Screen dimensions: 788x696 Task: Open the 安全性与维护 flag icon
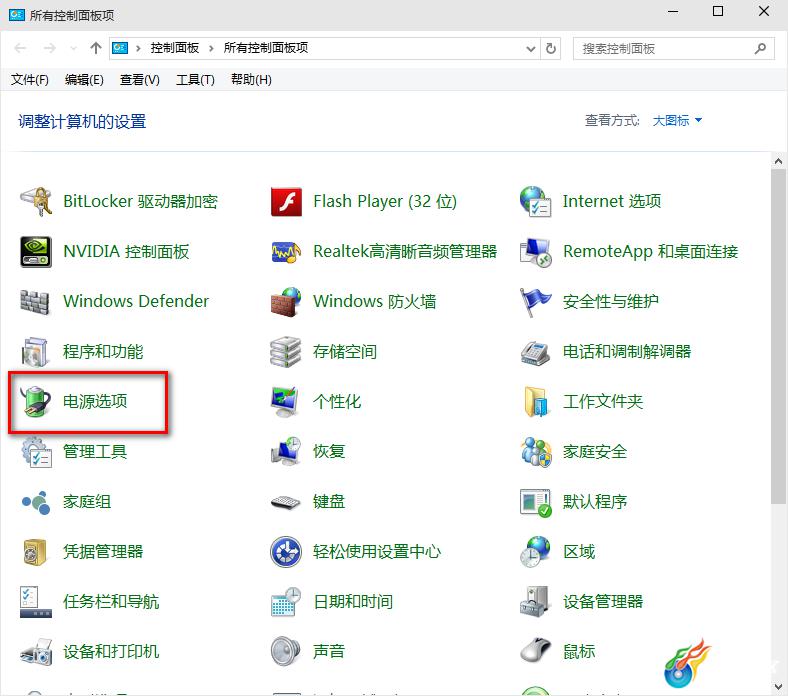(x=536, y=302)
